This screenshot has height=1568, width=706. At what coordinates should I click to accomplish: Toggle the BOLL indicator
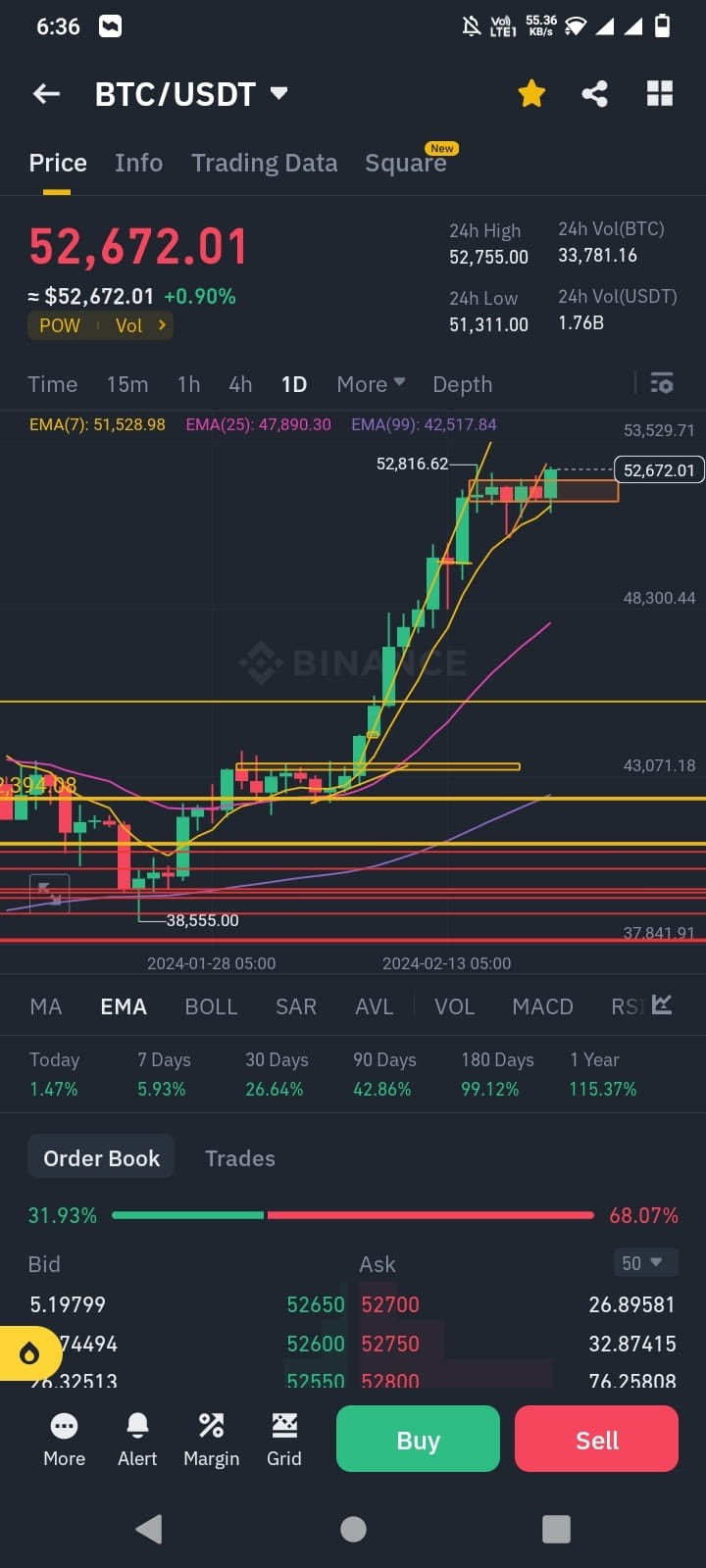pyautogui.click(x=211, y=1006)
